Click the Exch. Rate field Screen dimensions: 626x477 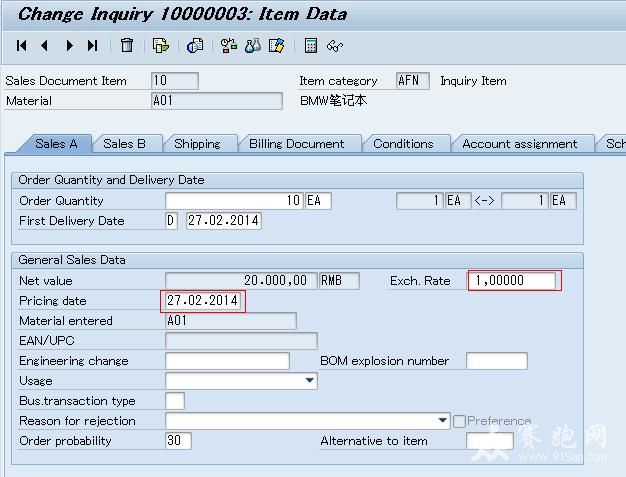(512, 280)
